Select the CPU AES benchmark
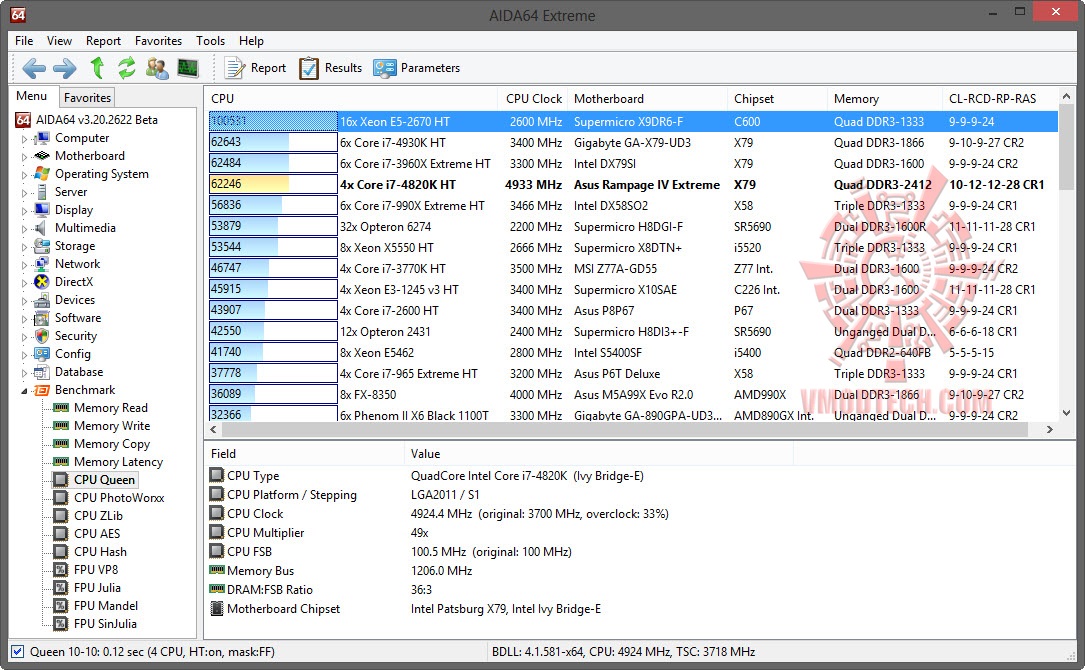The width and height of the screenshot is (1085, 670). coord(97,534)
